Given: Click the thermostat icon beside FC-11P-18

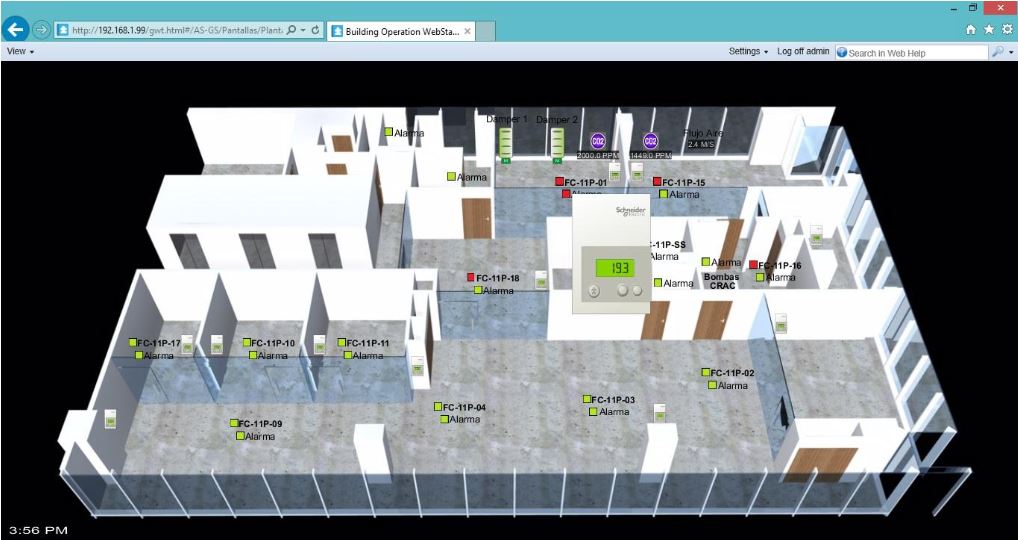Looking at the screenshot, I should [541, 279].
